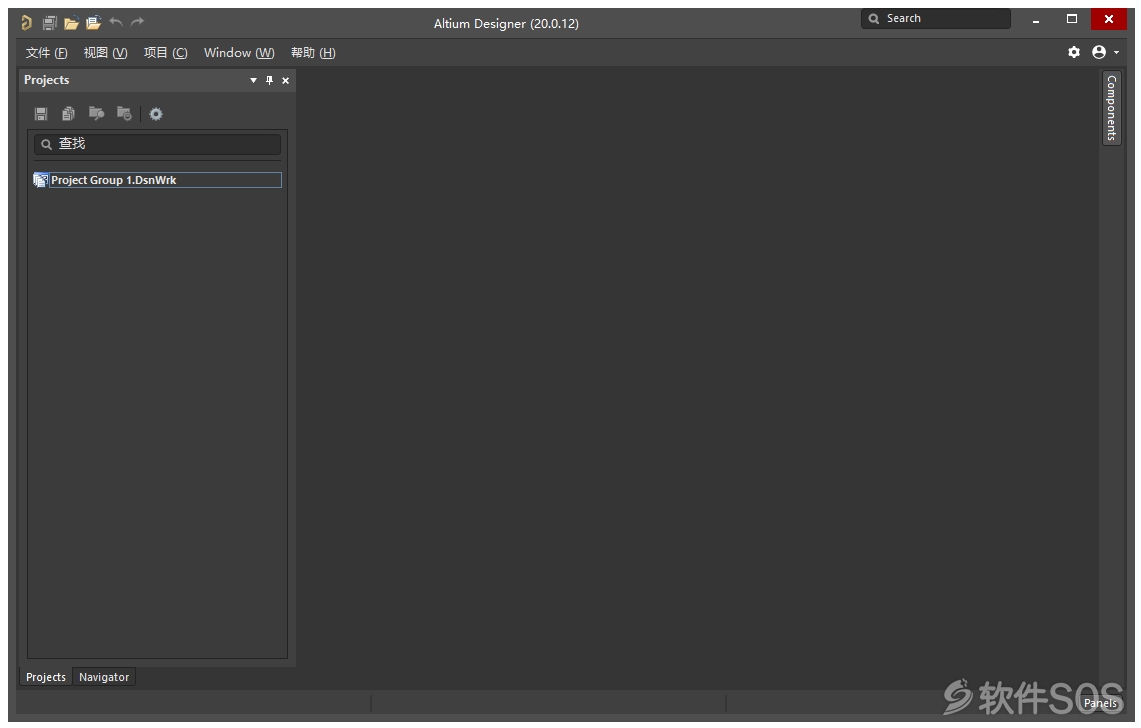The width and height of the screenshot is (1141, 728).
Task: Open the Window (W) menu
Action: pyautogui.click(x=239, y=52)
